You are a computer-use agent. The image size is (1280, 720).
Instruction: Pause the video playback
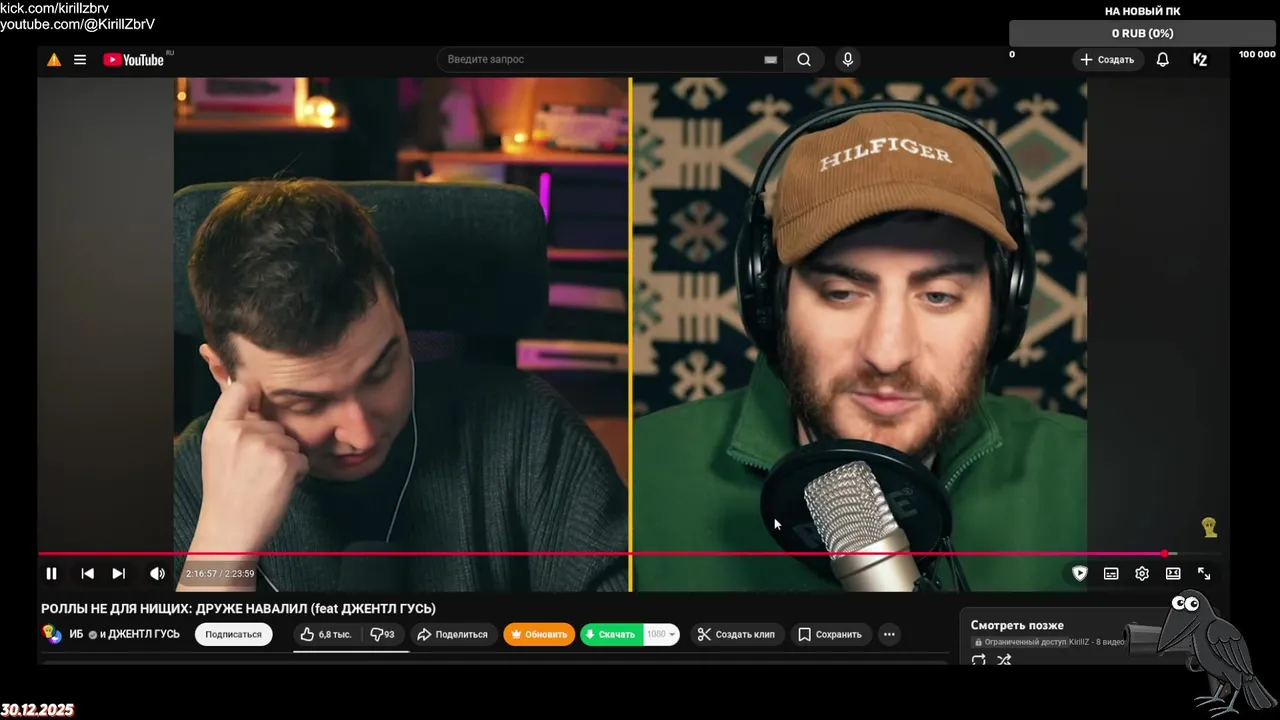point(51,573)
